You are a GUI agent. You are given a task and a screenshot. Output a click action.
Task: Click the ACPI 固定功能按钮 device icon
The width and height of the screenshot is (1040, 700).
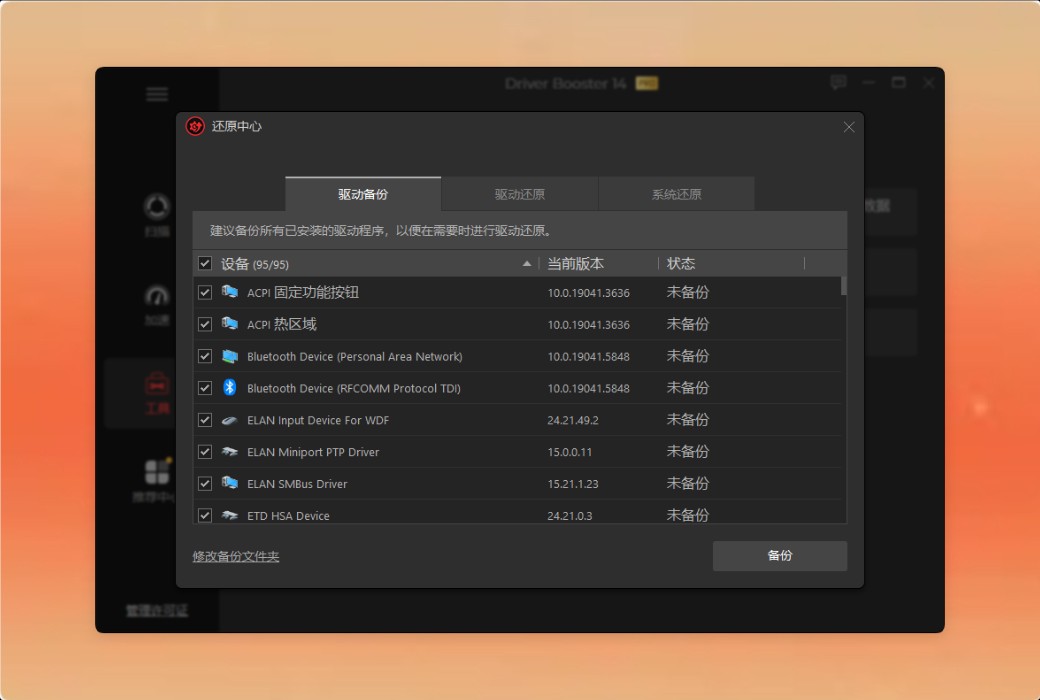pyautogui.click(x=229, y=292)
